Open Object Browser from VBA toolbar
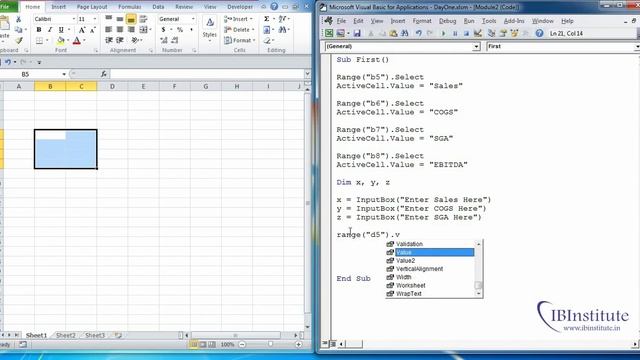 (x=514, y=33)
